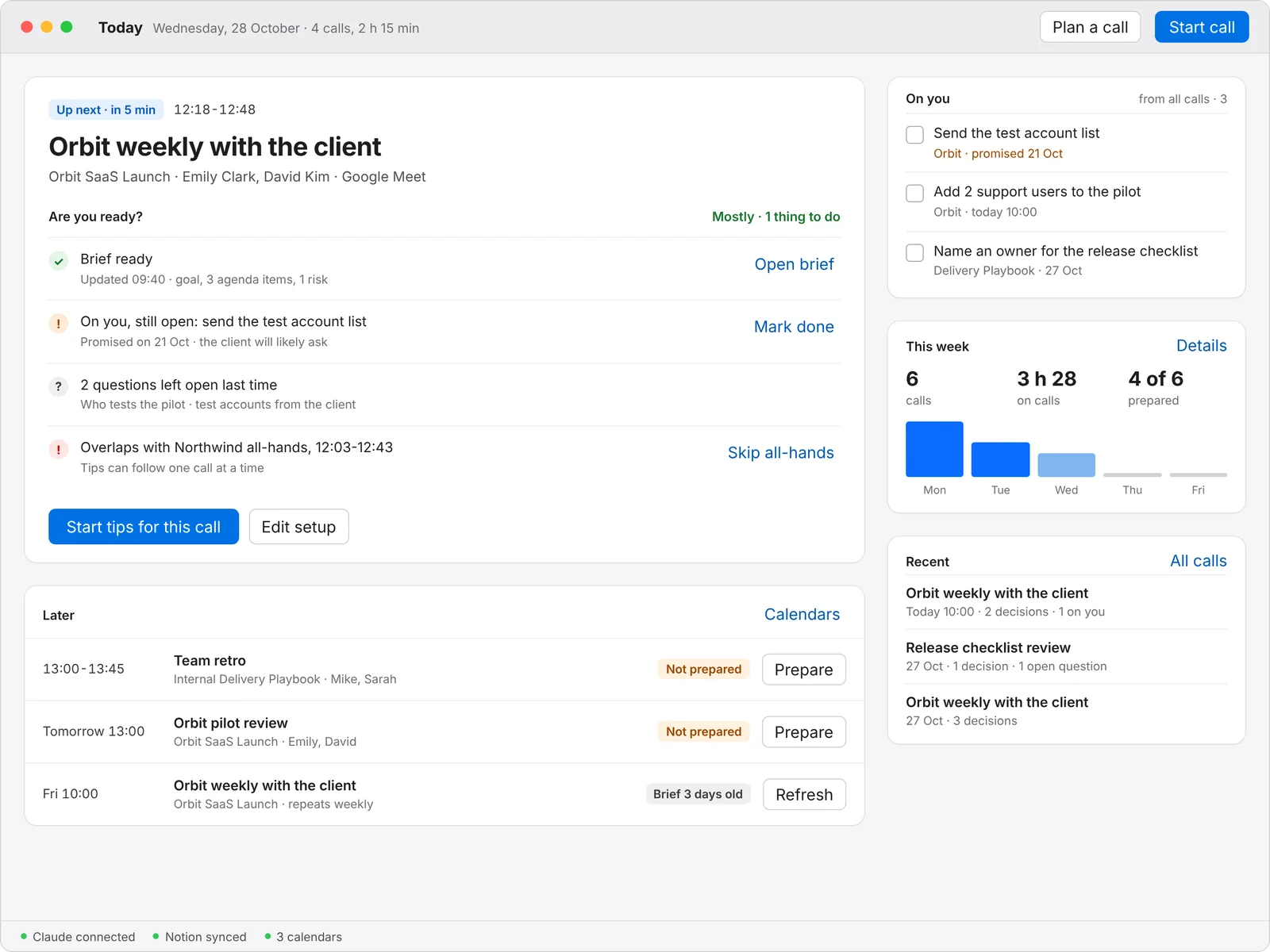Open today's 10:00 Orbit weekly in Recent
Screen dimensions: 1270x952
tap(1066, 602)
